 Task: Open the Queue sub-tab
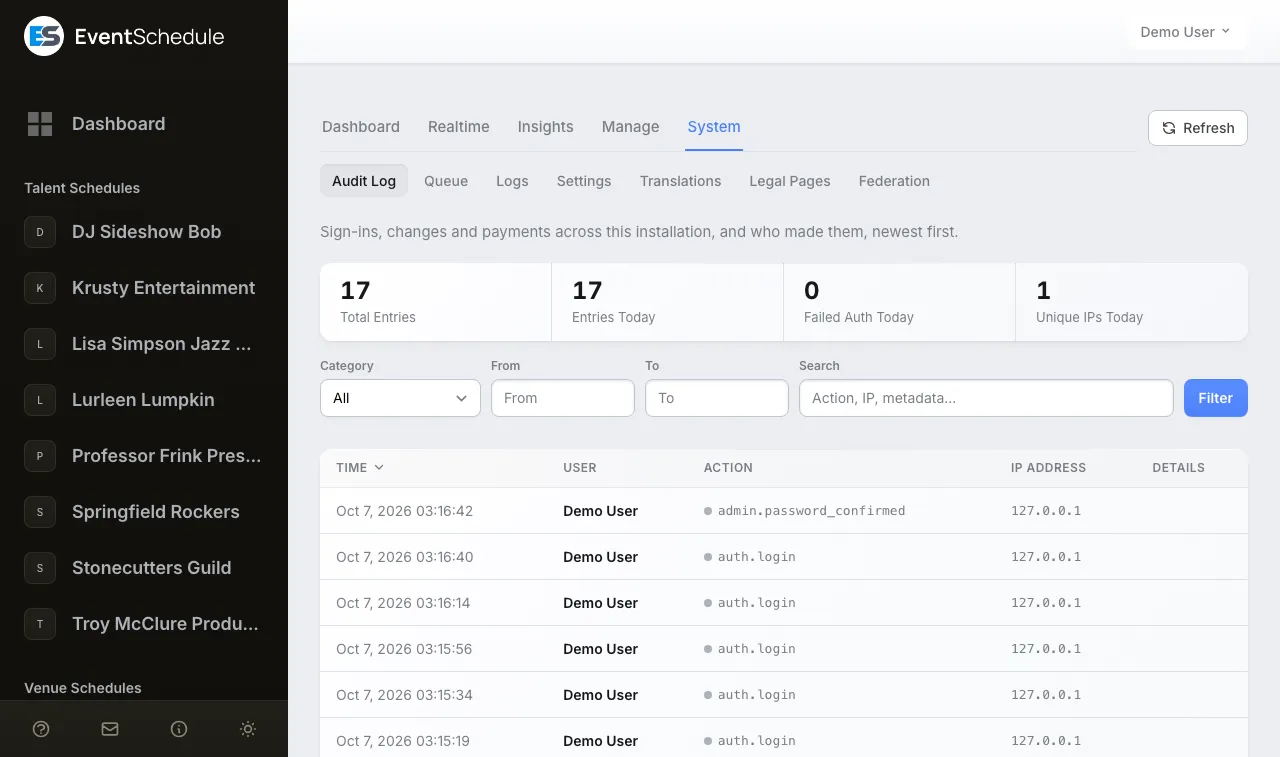(x=446, y=181)
